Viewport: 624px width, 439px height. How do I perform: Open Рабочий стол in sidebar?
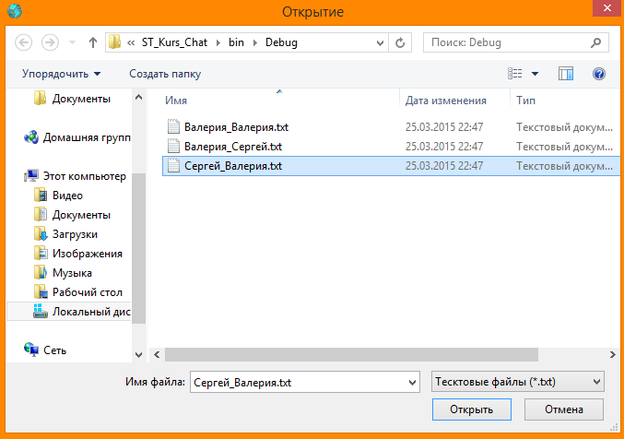click(x=87, y=293)
